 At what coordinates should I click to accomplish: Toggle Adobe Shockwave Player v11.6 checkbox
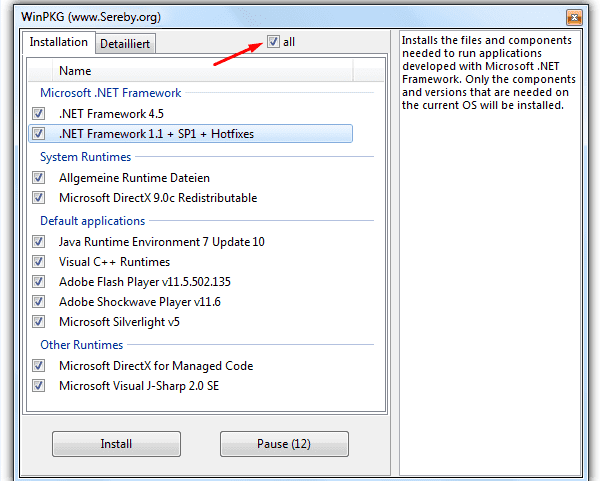(x=38, y=302)
